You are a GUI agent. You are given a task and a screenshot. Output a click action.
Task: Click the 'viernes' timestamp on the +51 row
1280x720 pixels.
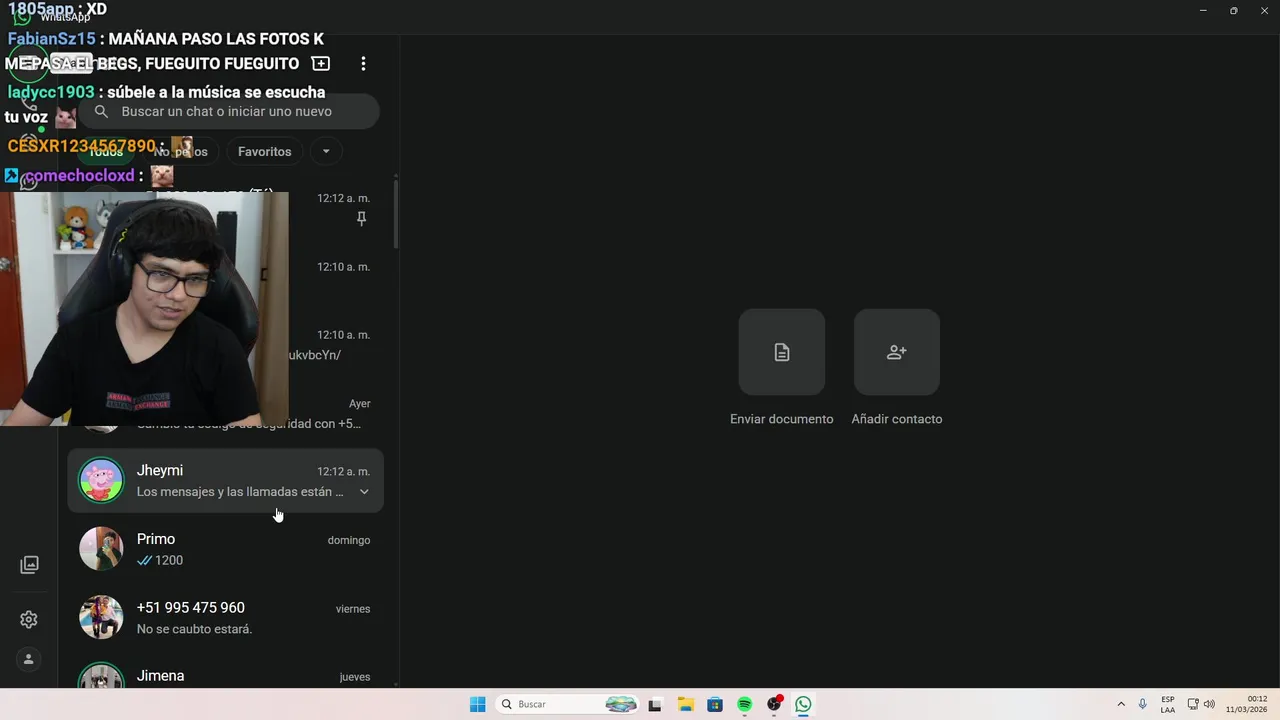(x=353, y=608)
